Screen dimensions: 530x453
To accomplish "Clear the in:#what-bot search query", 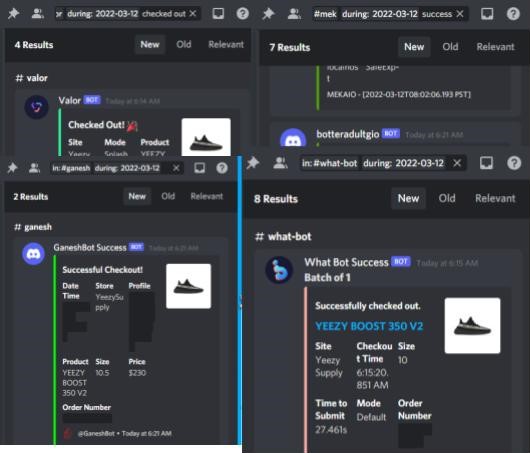I will pyautogui.click(x=457, y=163).
